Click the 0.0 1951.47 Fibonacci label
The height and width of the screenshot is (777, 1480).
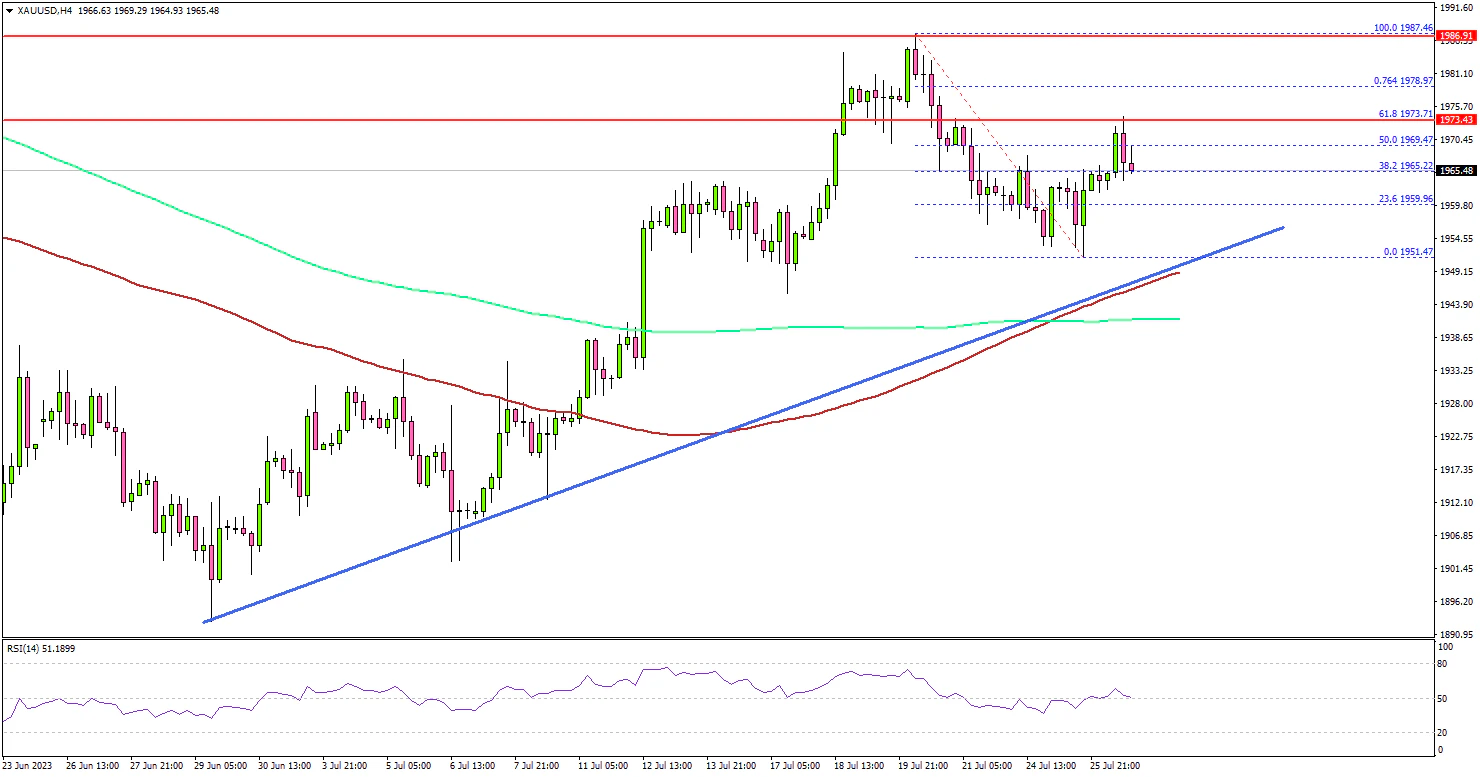coord(1405,252)
